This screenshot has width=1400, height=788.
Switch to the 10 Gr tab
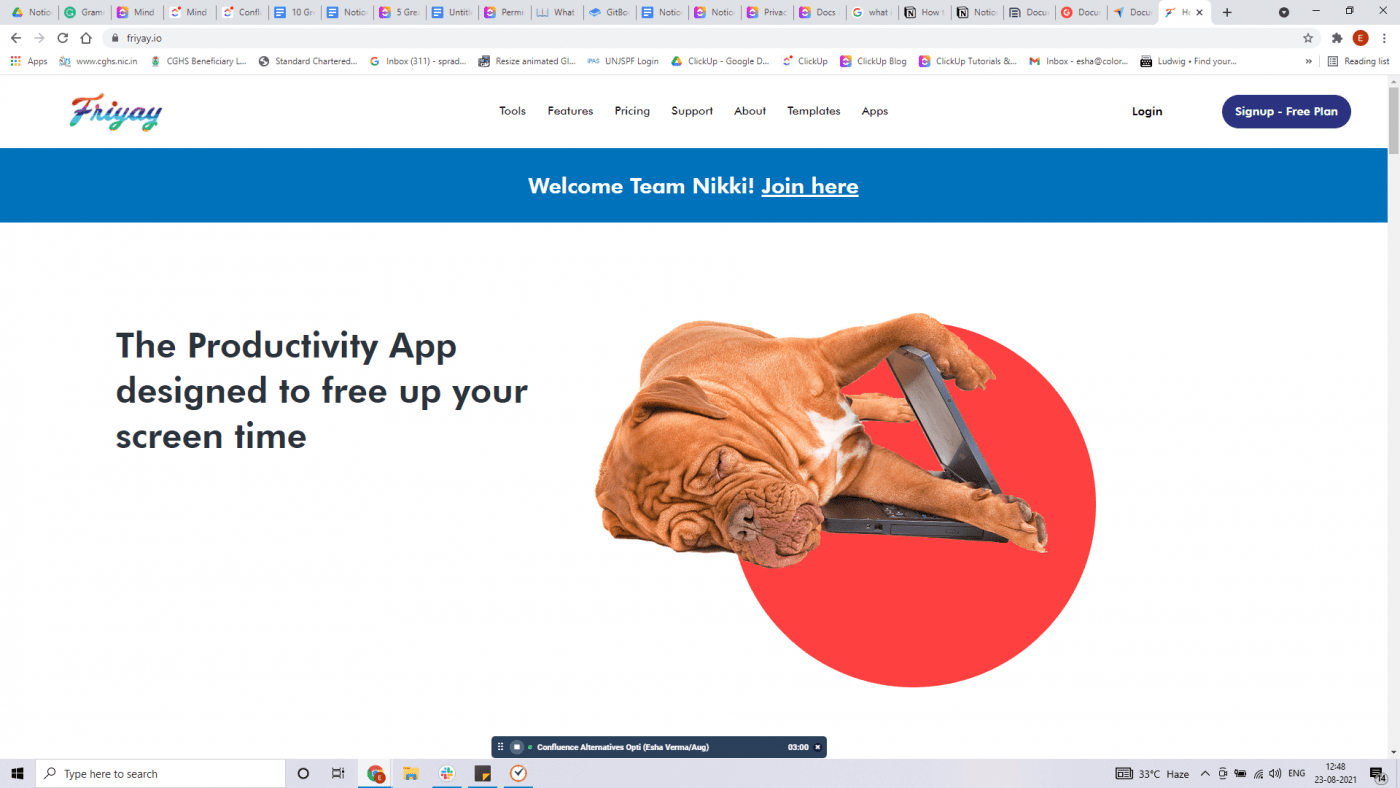click(x=295, y=13)
